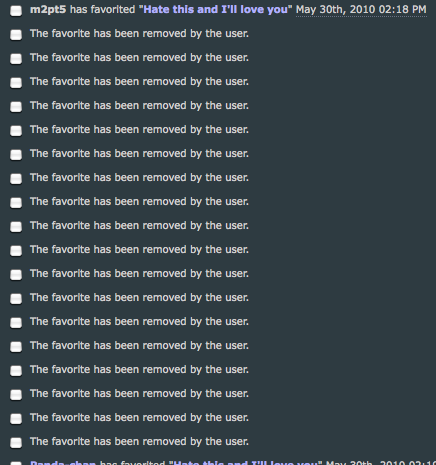The height and width of the screenshot is (465, 436).
Task: Check the fifth removed-favorite notice checkbox
Action: point(16,131)
